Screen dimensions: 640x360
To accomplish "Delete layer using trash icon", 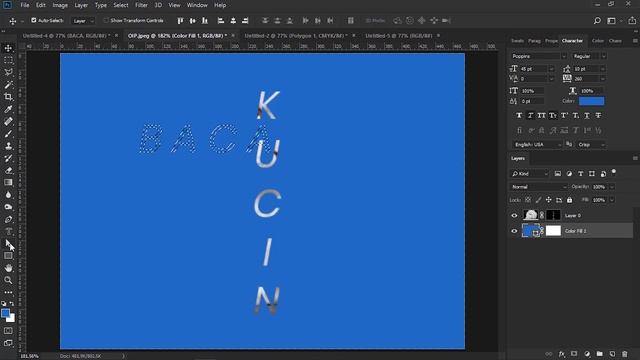I will coord(624,354).
